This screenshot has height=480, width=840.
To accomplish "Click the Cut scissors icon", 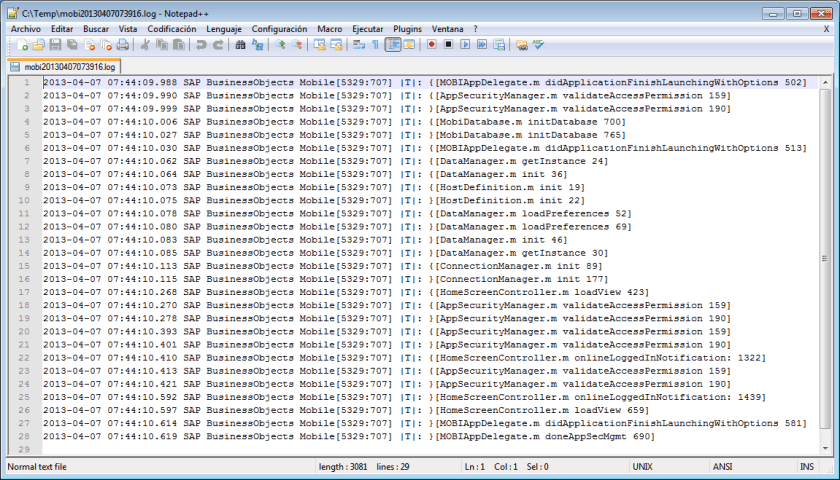I will 145,45.
